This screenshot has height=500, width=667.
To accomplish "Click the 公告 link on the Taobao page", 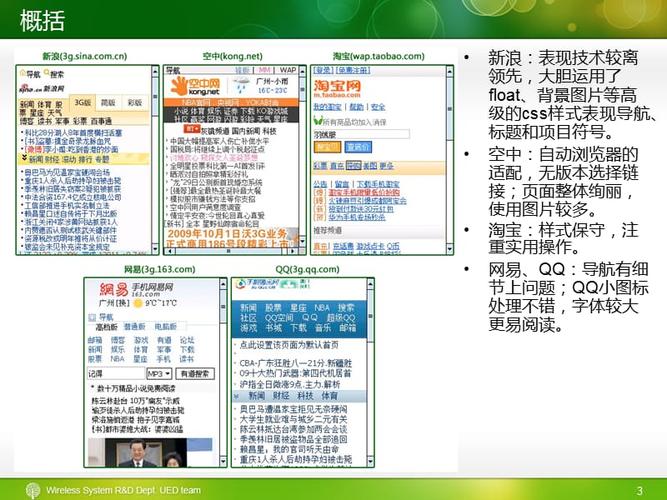I will pyautogui.click(x=320, y=184).
